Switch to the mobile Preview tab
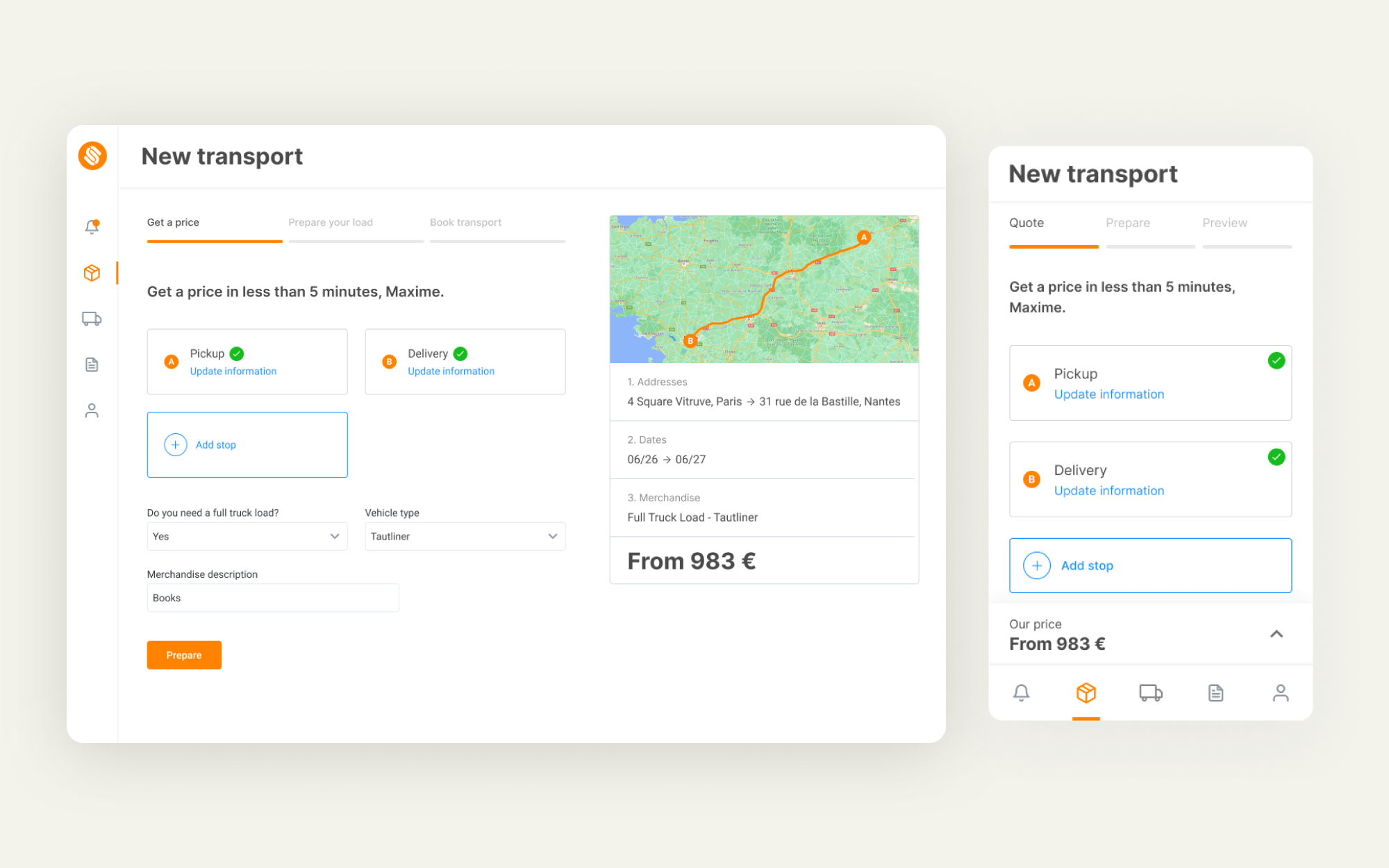Image resolution: width=1389 pixels, height=868 pixels. tap(1224, 223)
